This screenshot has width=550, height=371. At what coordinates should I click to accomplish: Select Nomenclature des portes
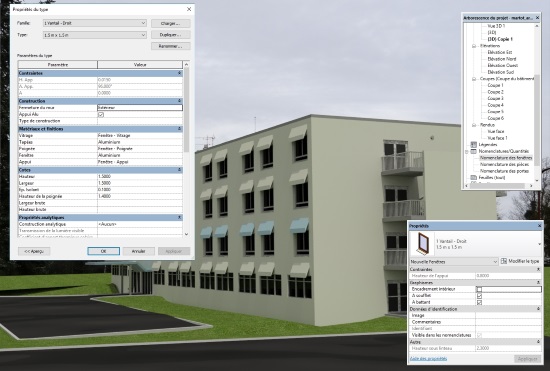point(504,171)
